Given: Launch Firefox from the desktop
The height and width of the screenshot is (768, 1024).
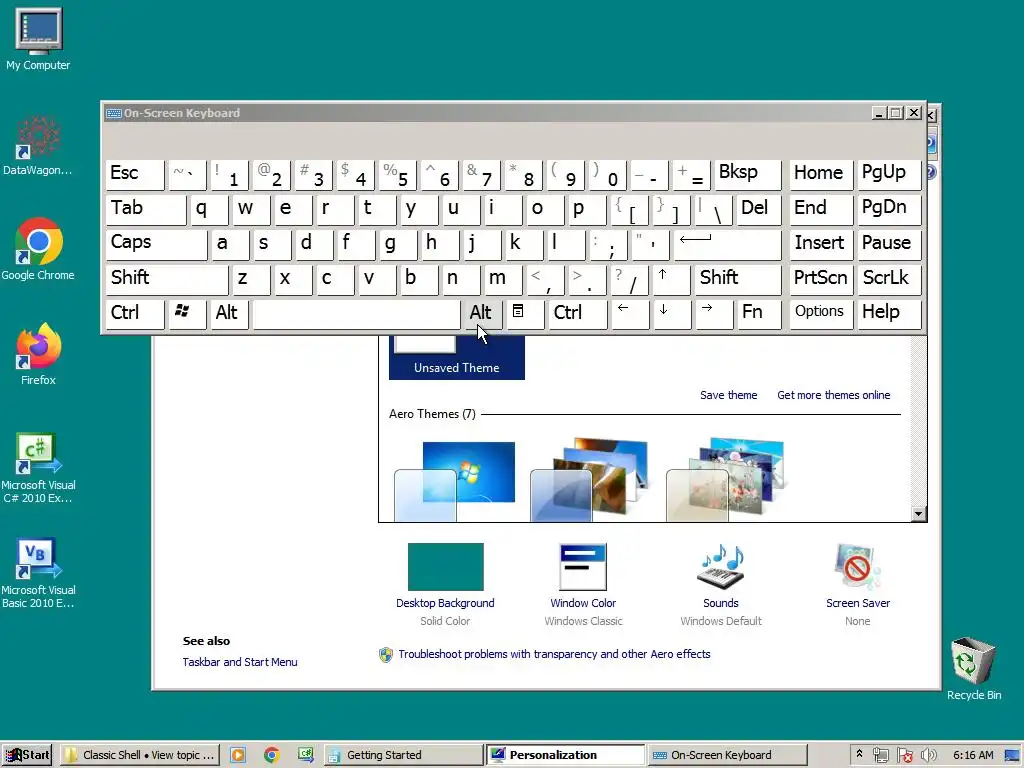Looking at the screenshot, I should tap(38, 355).
